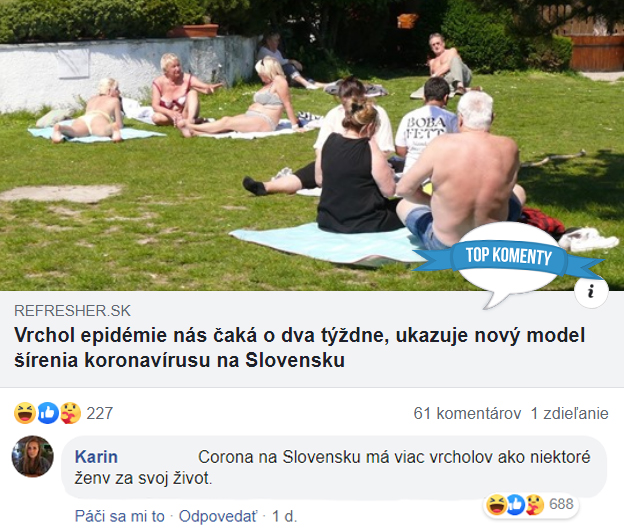Open the article headline about Vrchol epidémie

[299, 347]
